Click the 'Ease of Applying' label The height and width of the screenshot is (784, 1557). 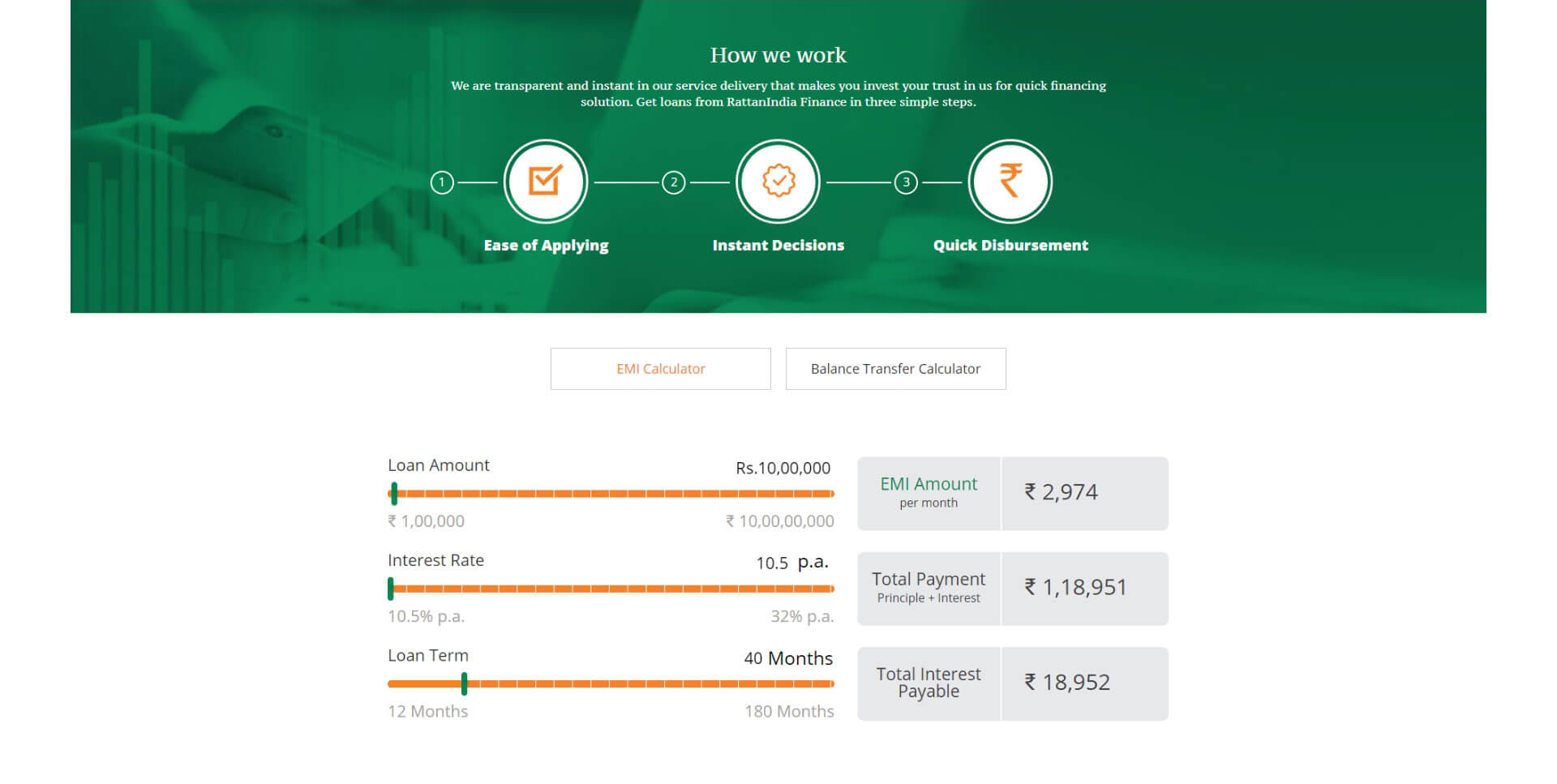coord(546,246)
